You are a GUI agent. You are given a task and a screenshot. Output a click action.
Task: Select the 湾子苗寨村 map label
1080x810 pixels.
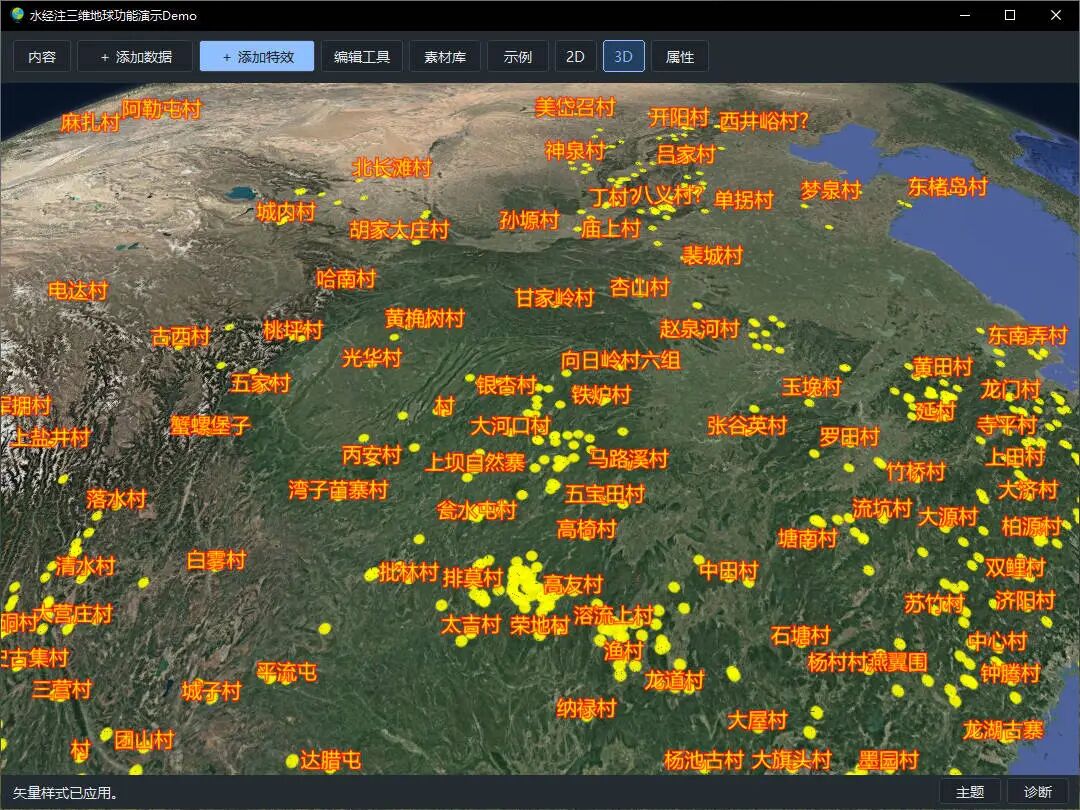pyautogui.click(x=338, y=490)
